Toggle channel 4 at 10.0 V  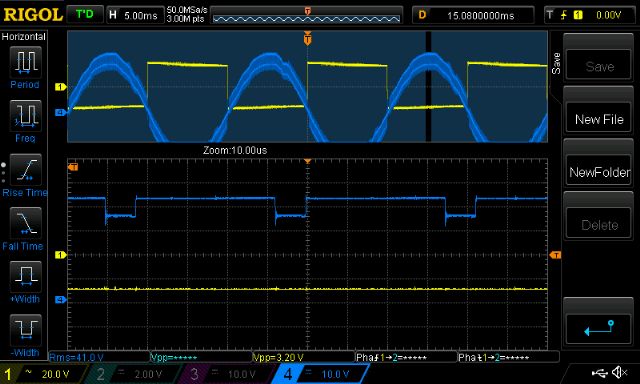pos(320,374)
